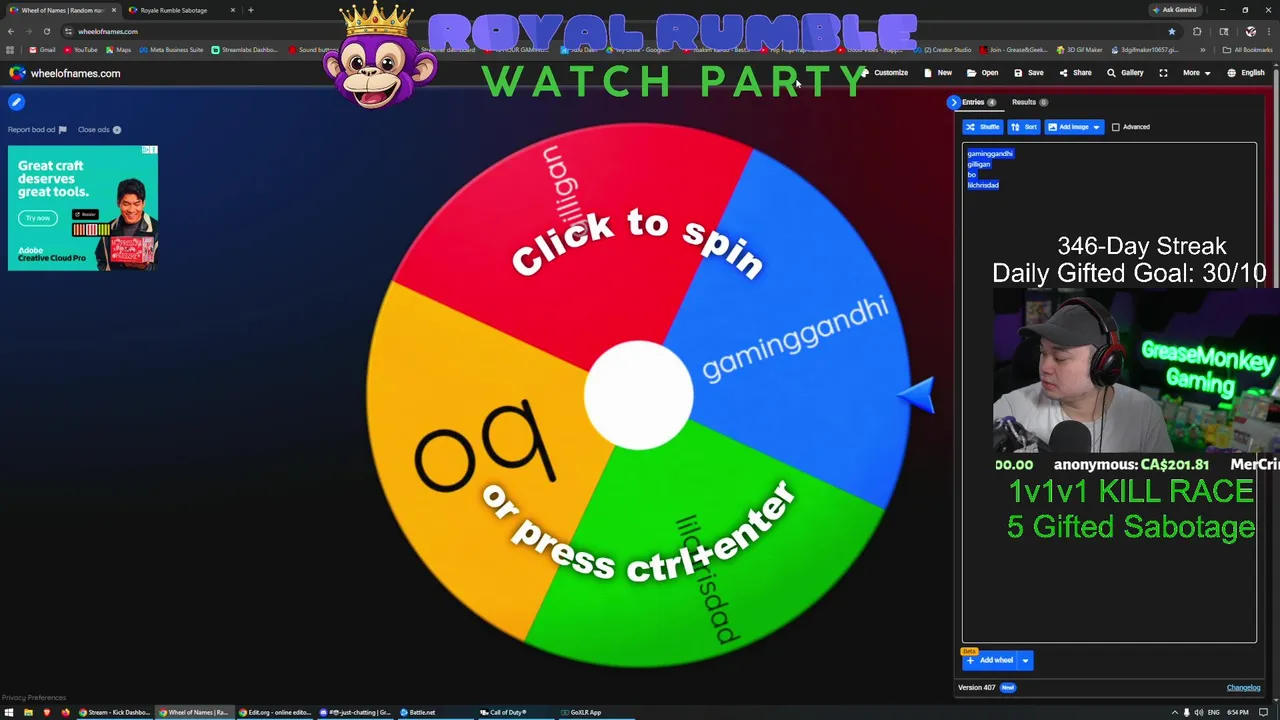The height and width of the screenshot is (720, 1280).
Task: Collapse the entries panel with the arrow button
Action: pos(953,102)
